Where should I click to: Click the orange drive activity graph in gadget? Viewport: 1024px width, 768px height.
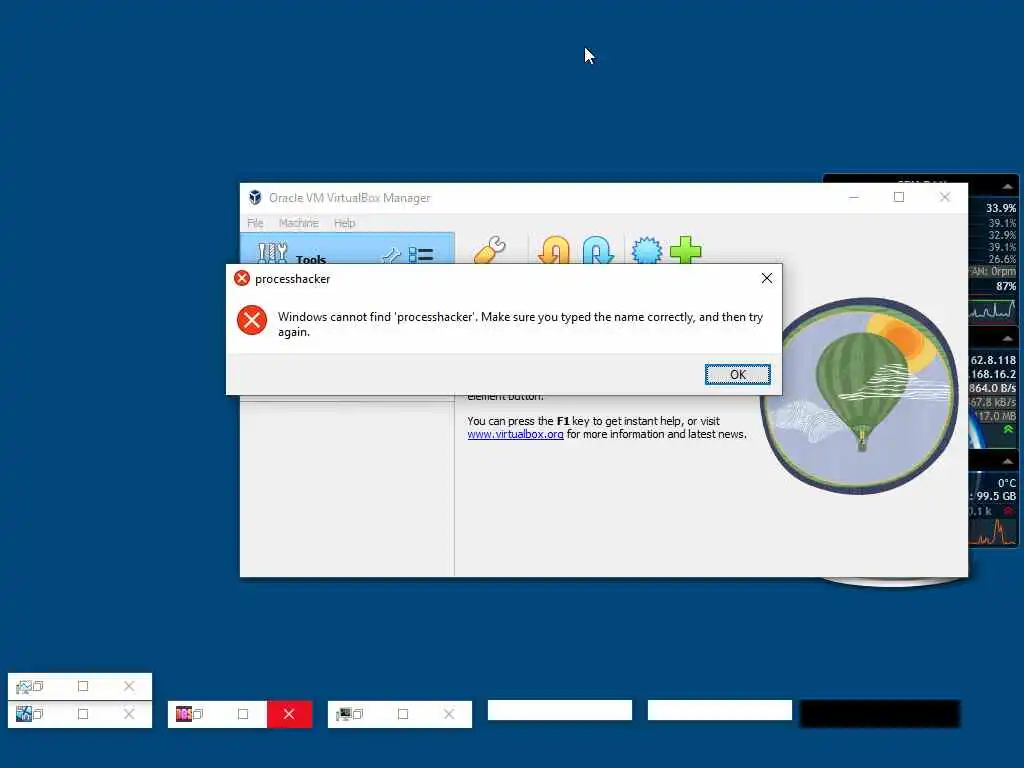click(993, 531)
